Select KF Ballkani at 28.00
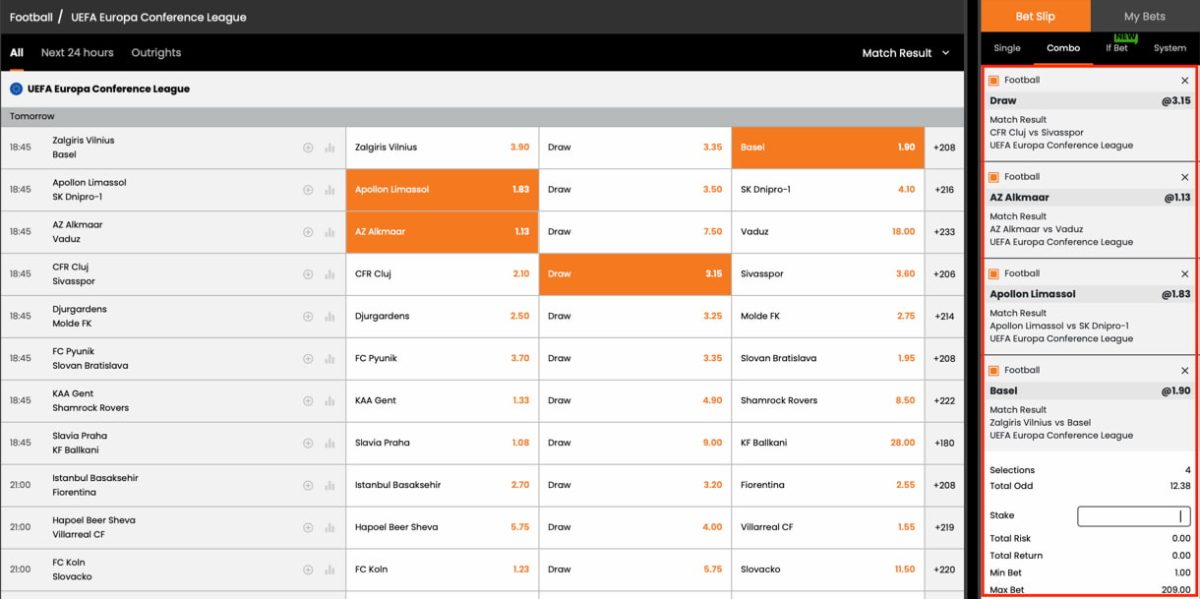 pos(828,443)
